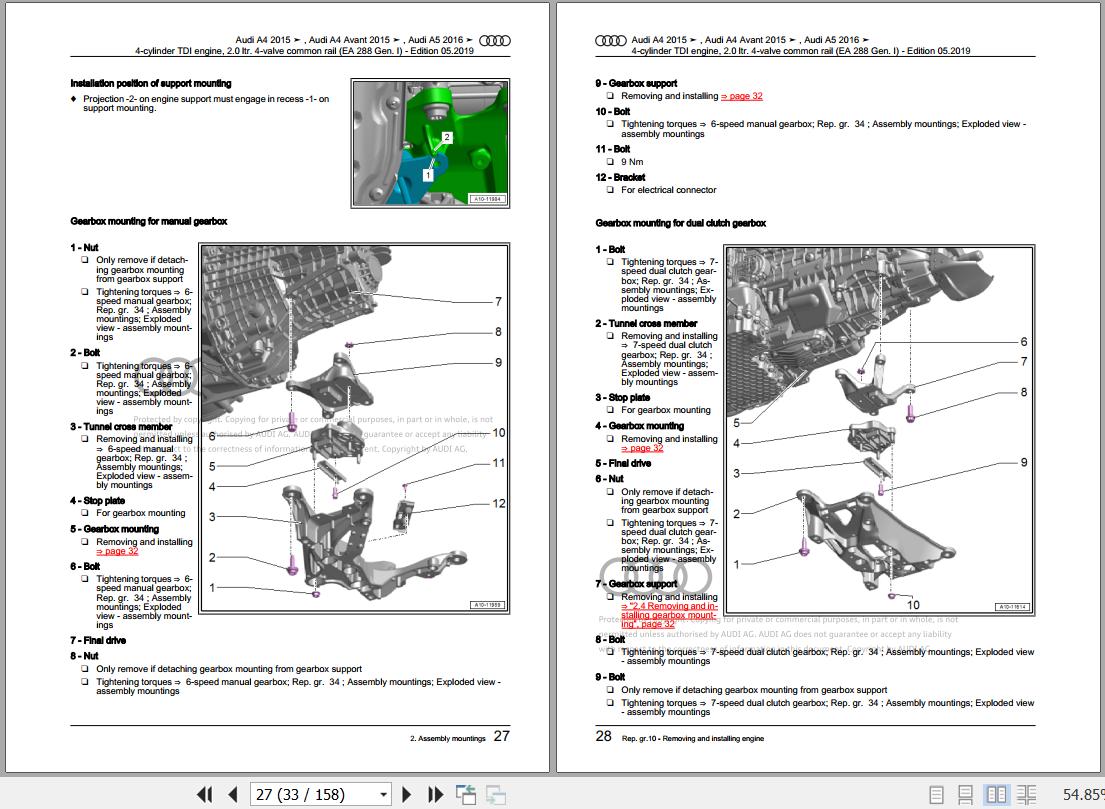Click callout number 12 in manual gearbox diagram
This screenshot has height=809, width=1105.
coord(499,504)
